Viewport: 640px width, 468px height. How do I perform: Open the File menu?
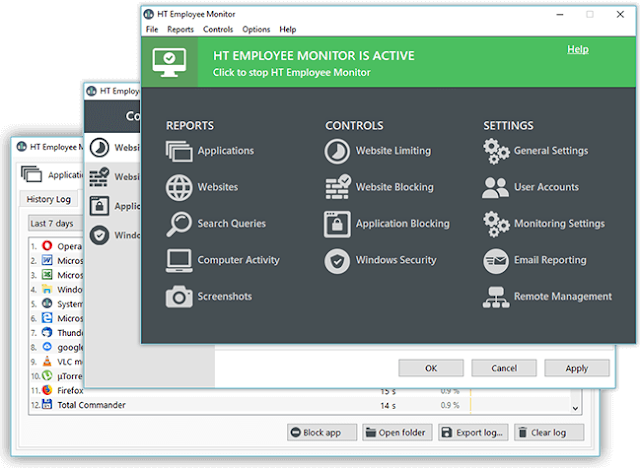(152, 29)
